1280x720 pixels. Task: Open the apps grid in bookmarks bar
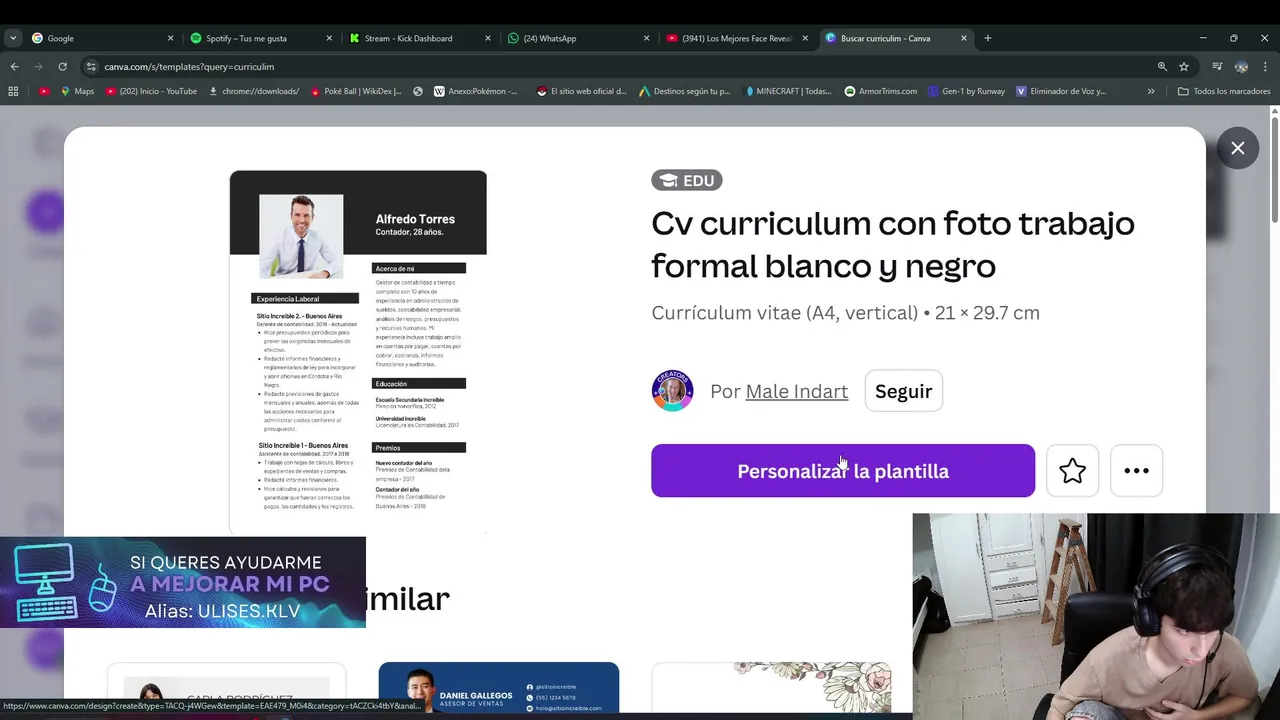coord(13,91)
